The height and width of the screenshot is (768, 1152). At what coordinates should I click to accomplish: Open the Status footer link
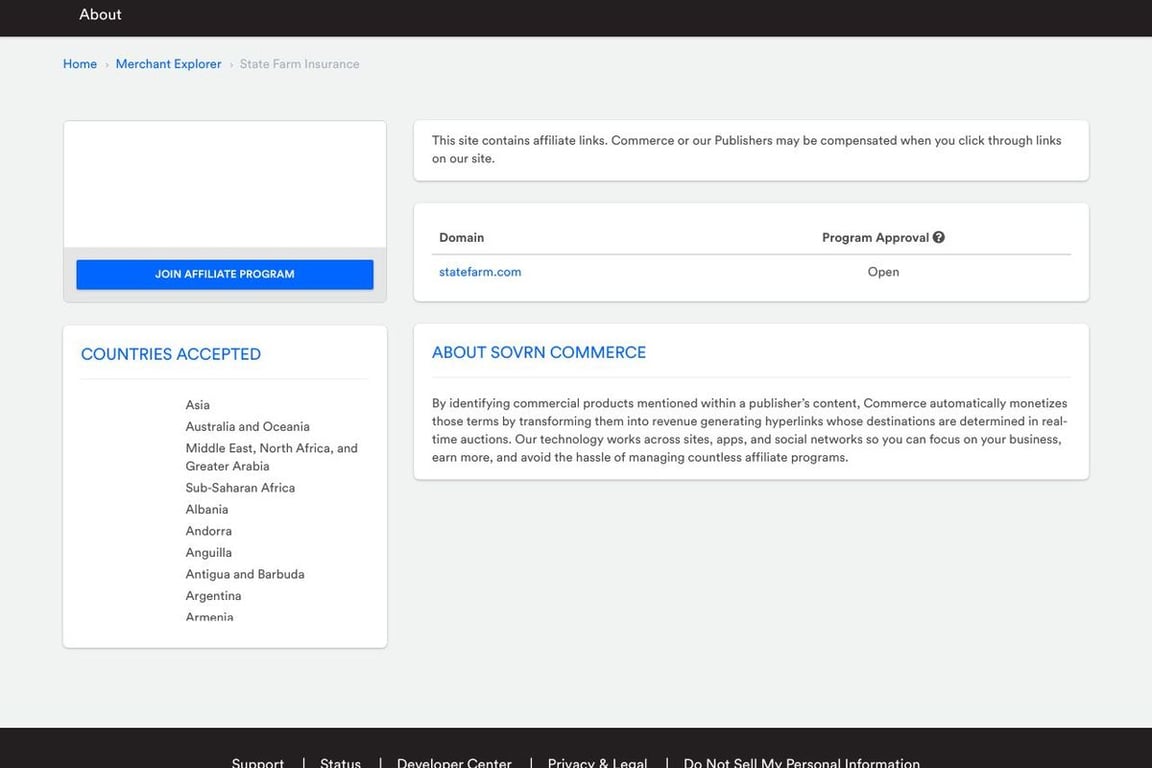tap(340, 763)
